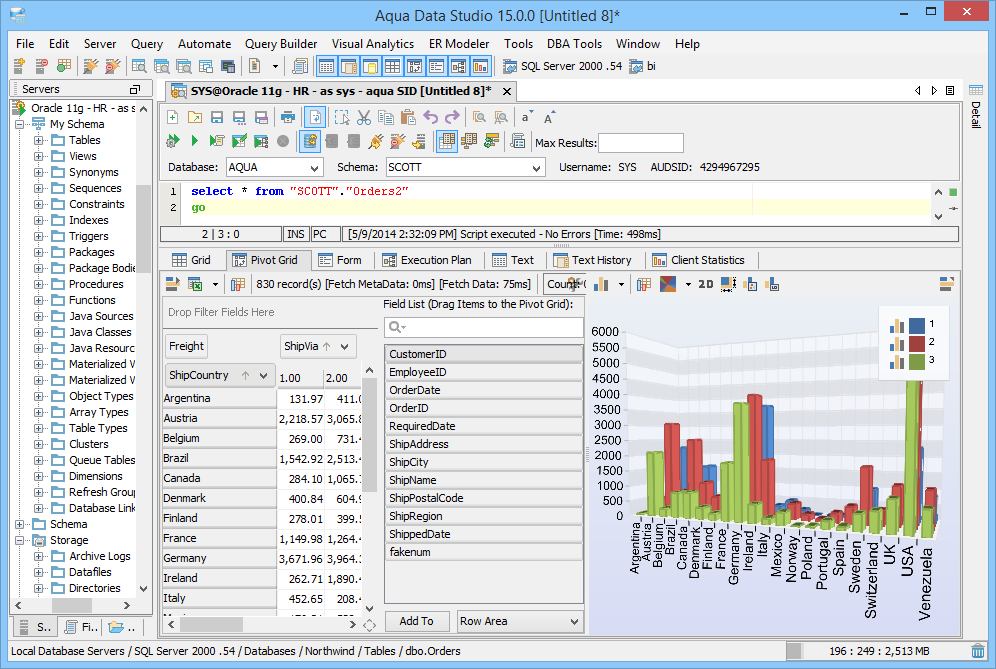Expand the Views tree node
996x669 pixels.
pos(39,156)
